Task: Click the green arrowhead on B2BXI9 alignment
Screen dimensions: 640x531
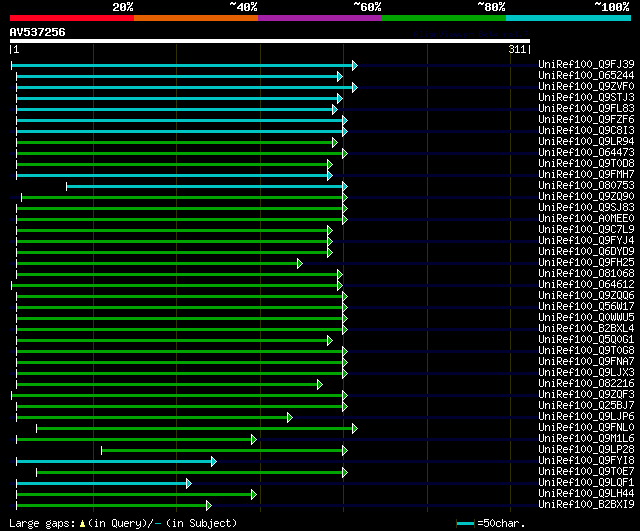Action: pos(209,506)
